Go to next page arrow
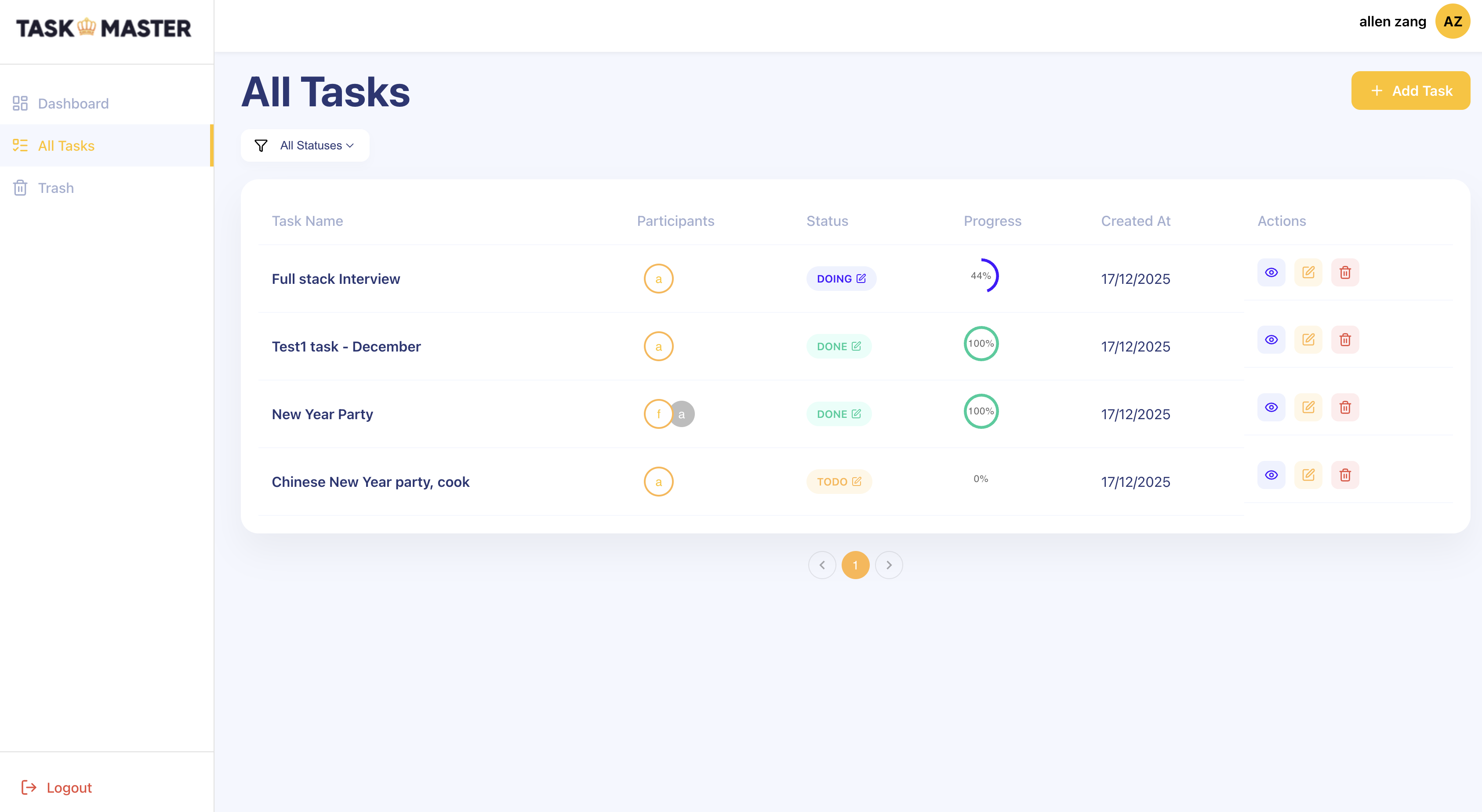 pyautogui.click(x=889, y=565)
